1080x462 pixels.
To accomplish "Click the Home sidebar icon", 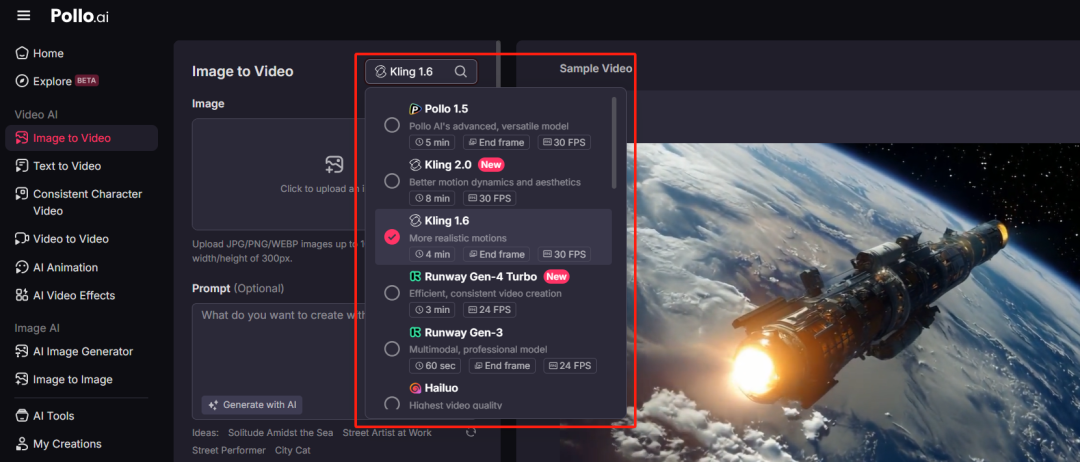I will [x=22, y=53].
